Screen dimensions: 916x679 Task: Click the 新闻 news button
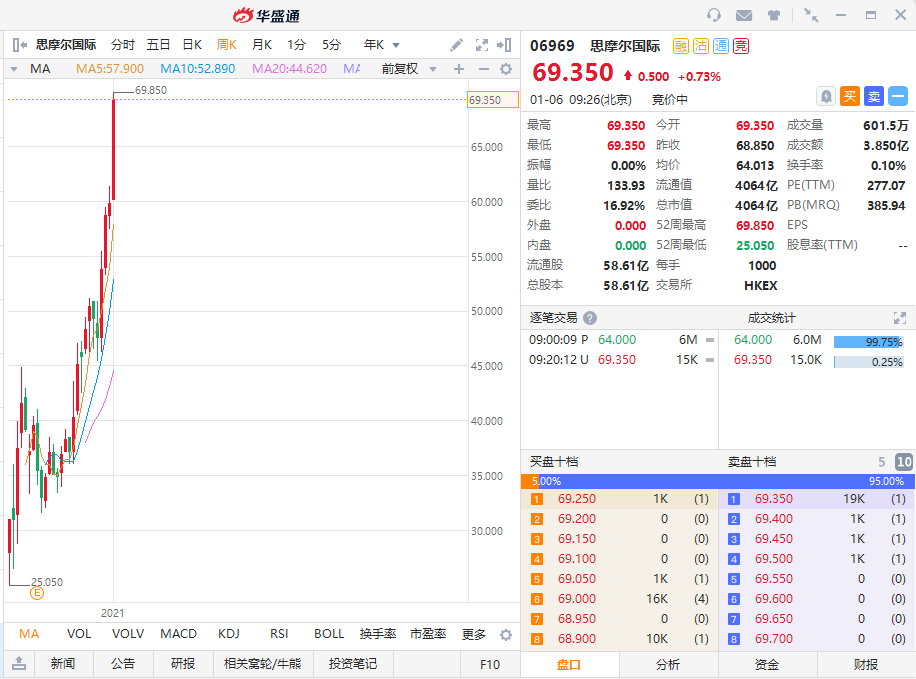pos(63,664)
